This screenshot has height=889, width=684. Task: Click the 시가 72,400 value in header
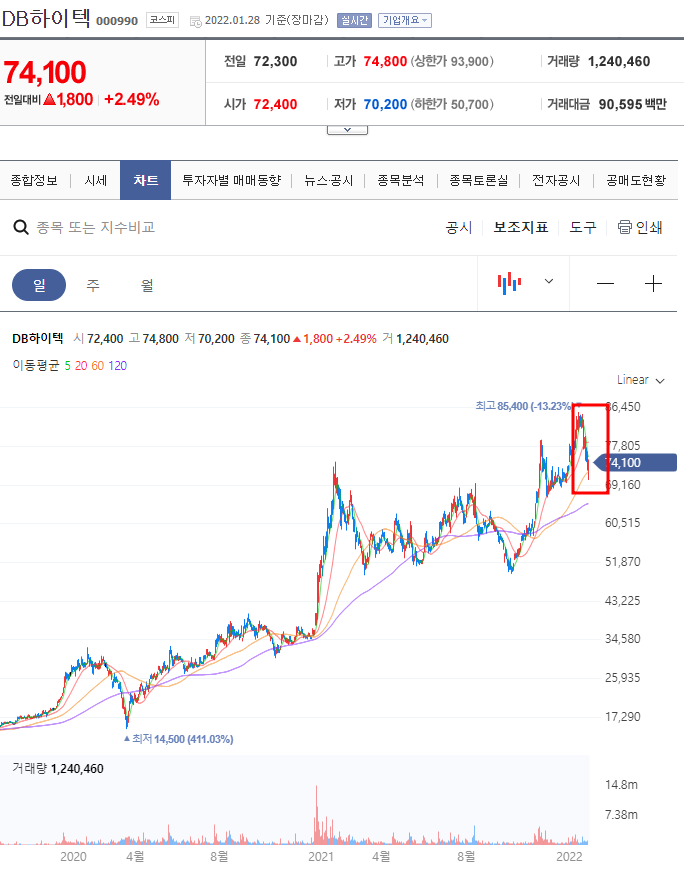coord(275,104)
